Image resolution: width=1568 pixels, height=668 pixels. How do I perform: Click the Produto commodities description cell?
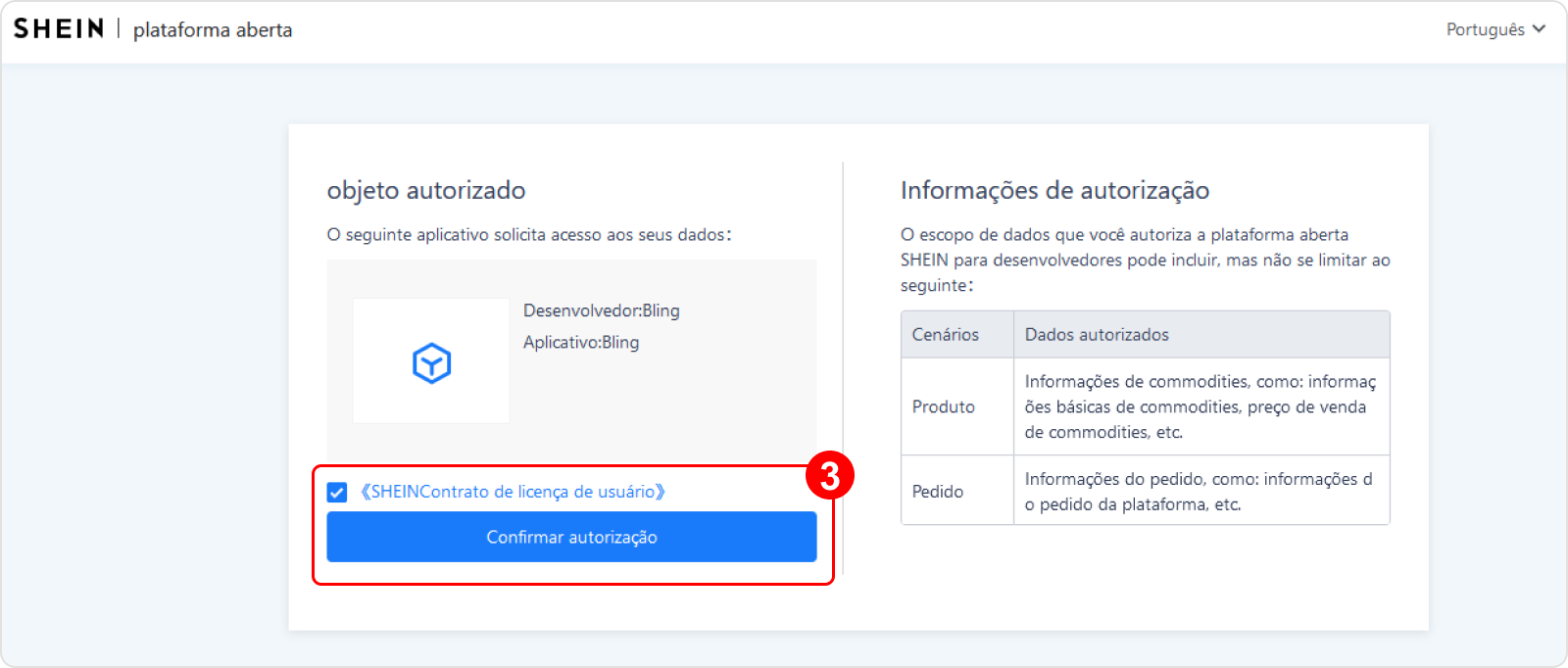click(1201, 406)
